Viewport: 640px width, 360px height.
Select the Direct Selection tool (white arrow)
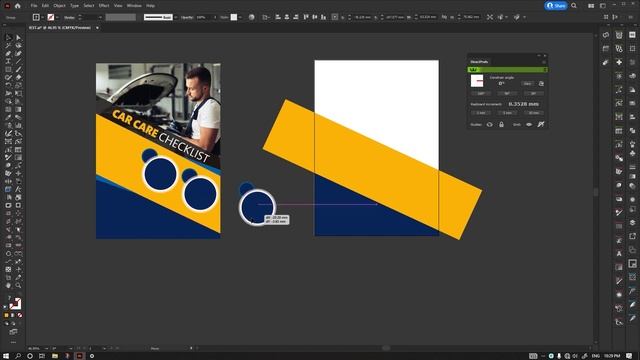pyautogui.click(x=18, y=38)
